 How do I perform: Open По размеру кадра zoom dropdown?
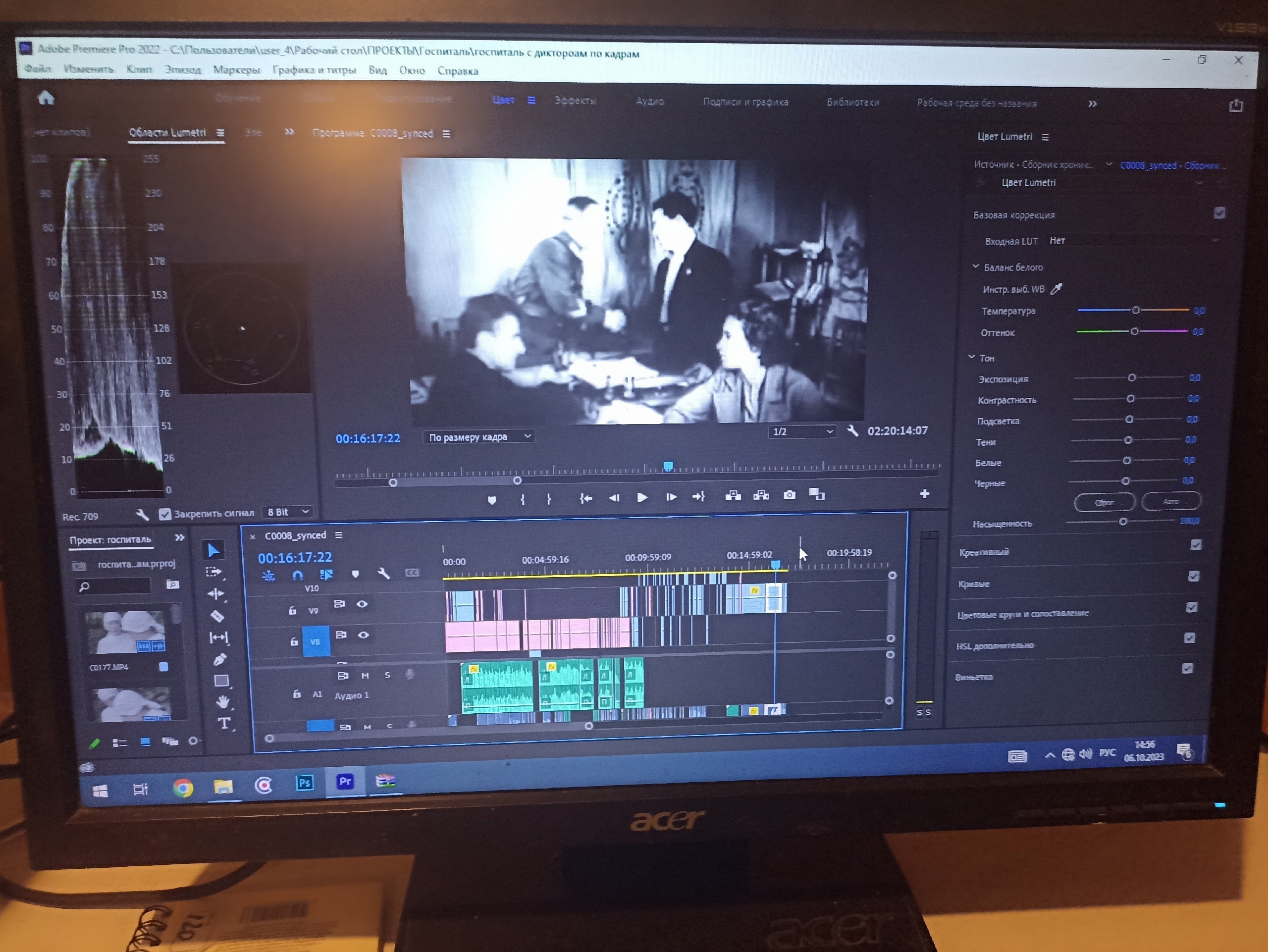[x=478, y=437]
